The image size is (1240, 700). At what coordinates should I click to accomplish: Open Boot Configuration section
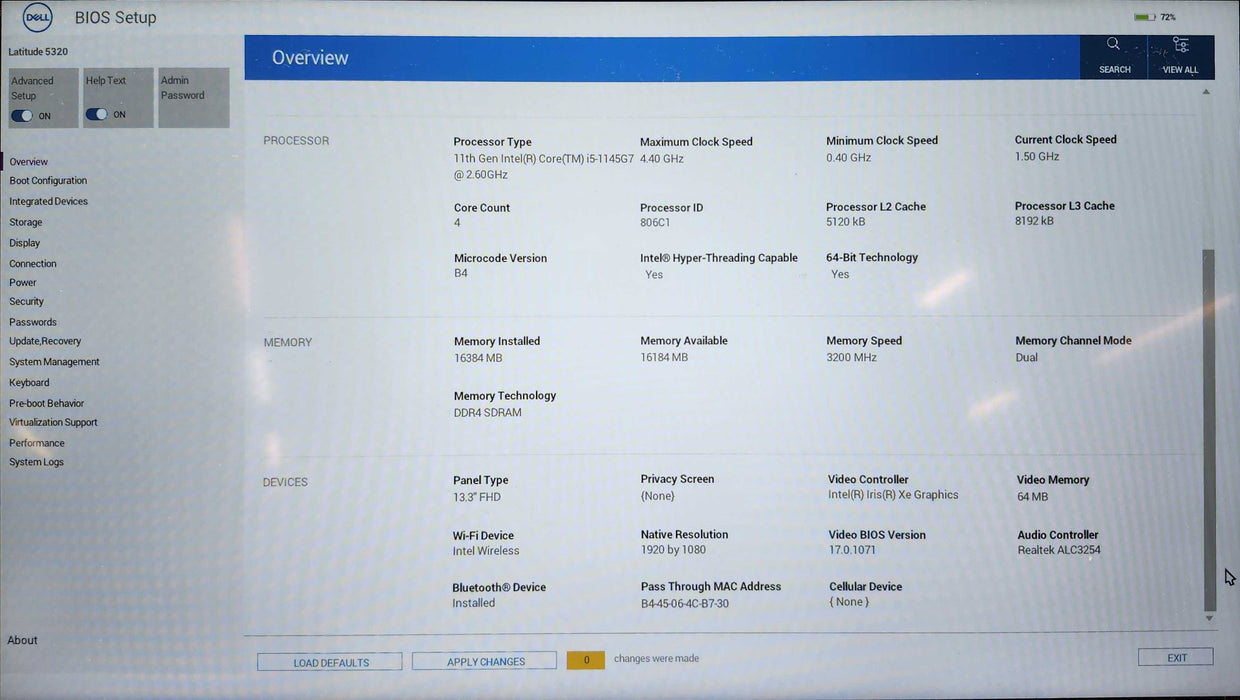(x=47, y=180)
